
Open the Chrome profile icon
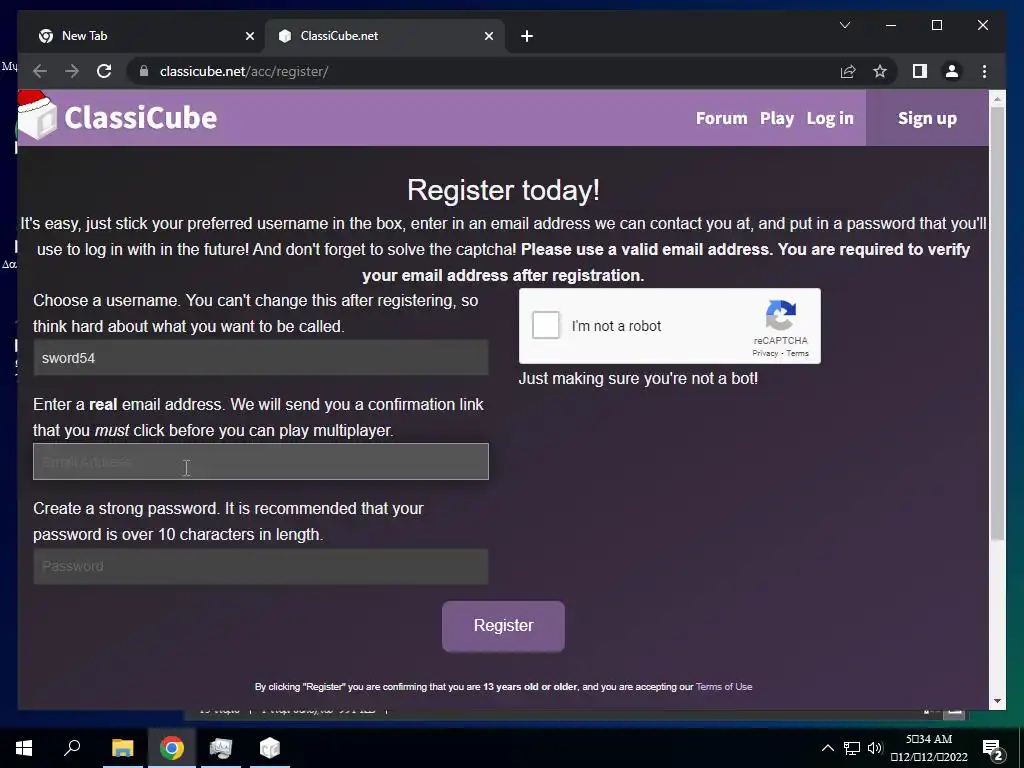coord(952,71)
